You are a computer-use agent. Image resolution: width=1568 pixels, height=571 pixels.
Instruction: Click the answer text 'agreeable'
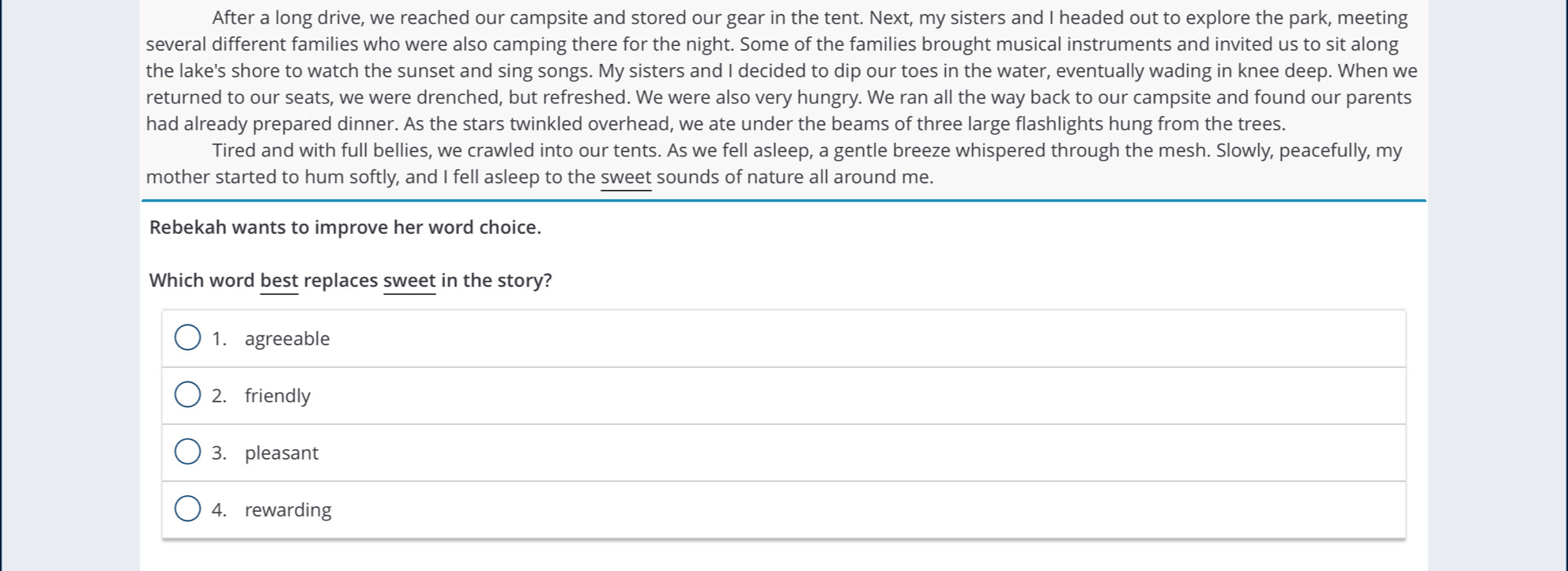(x=287, y=339)
